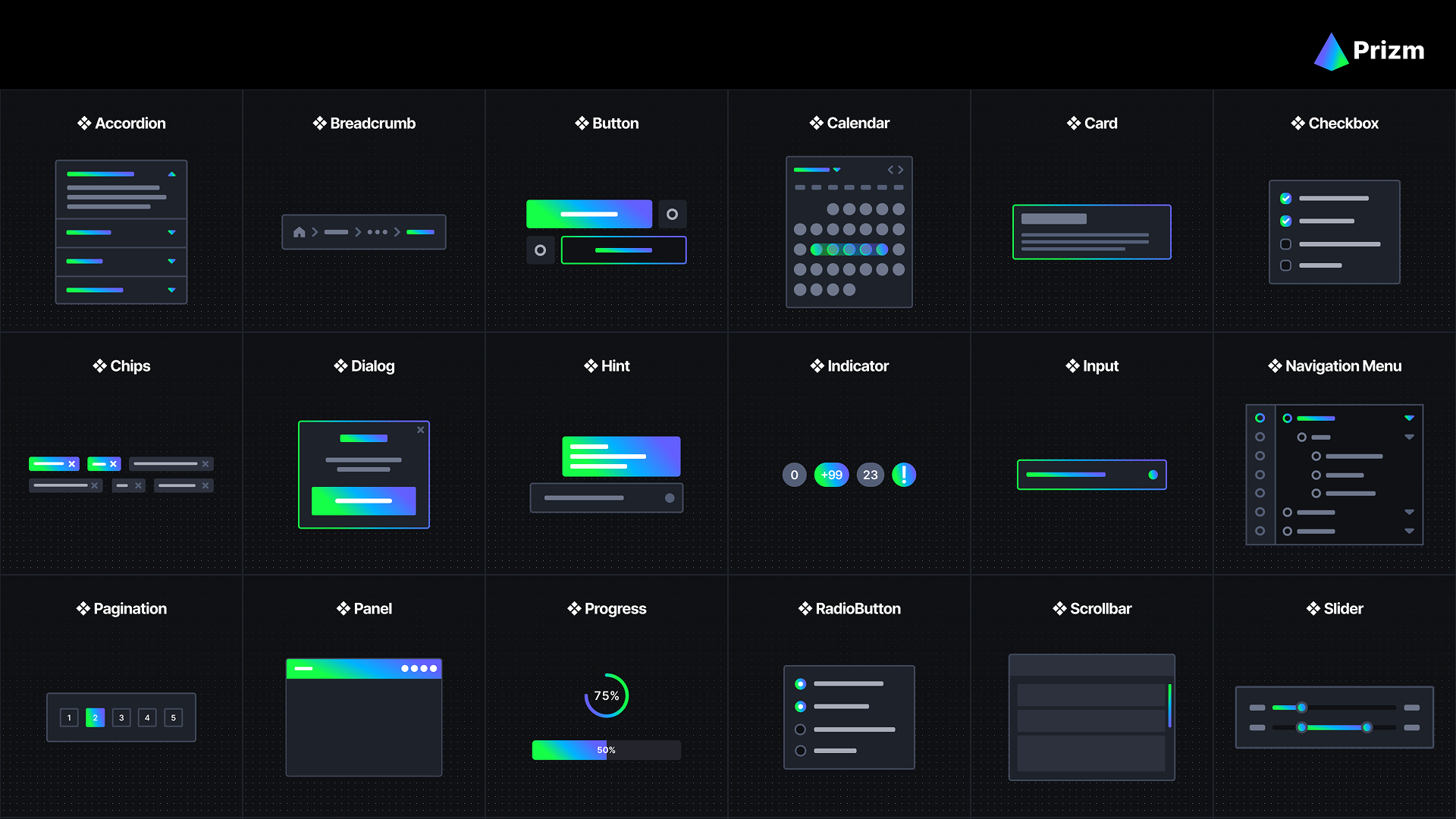
Task: Click into the gradient-outlined input field
Action: (x=1084, y=475)
